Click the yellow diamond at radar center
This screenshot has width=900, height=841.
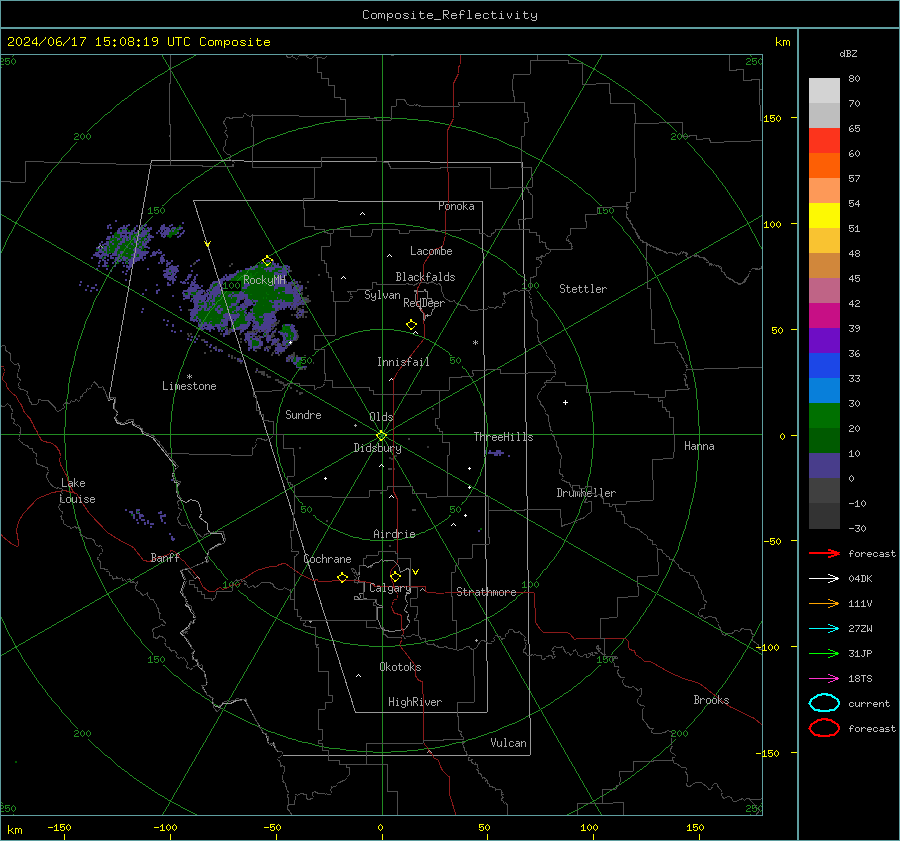click(382, 436)
